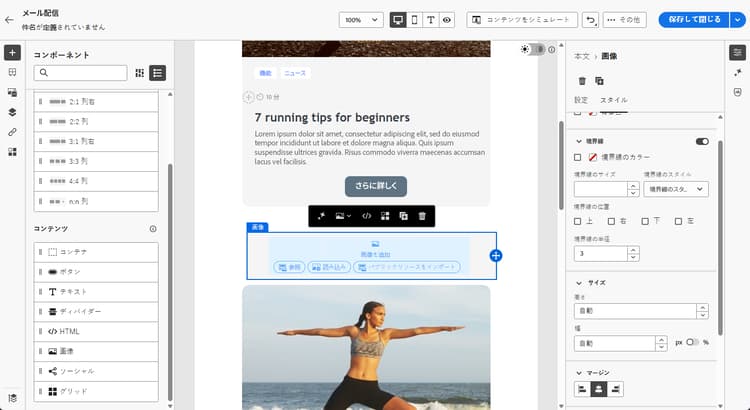The width and height of the screenshot is (750, 410).
Task: Select the ディバイダー content component
Action: (96, 312)
